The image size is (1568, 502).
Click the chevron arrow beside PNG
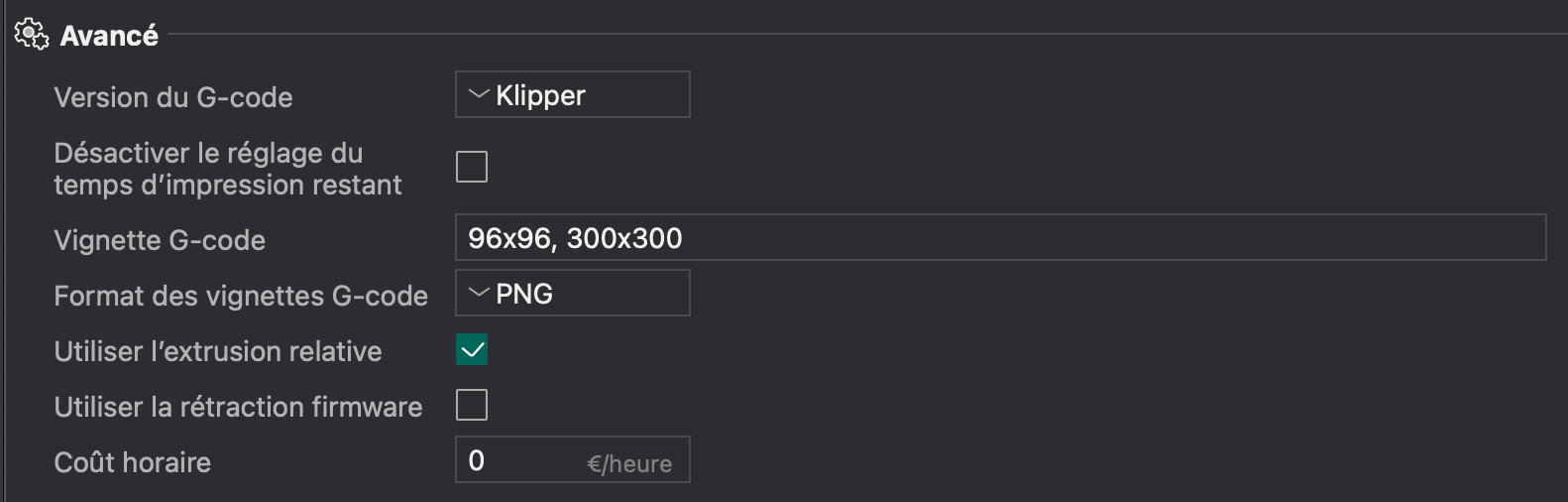pyautogui.click(x=479, y=294)
